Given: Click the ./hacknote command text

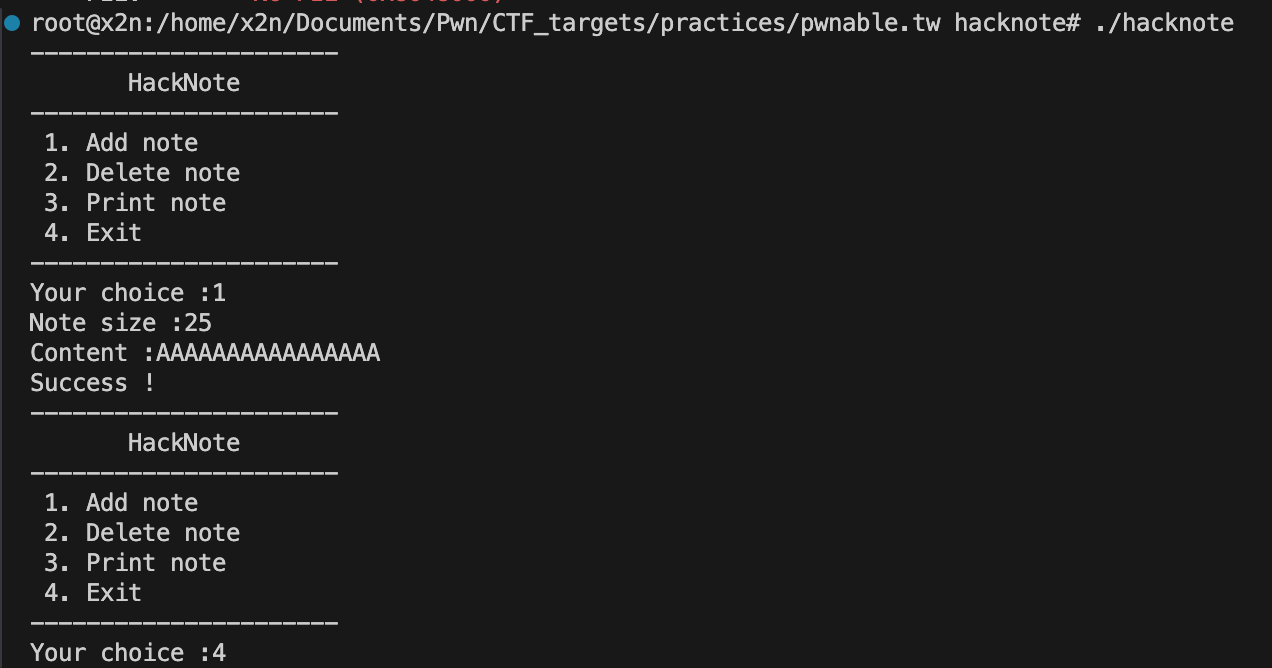Looking at the screenshot, I should [x=1164, y=22].
